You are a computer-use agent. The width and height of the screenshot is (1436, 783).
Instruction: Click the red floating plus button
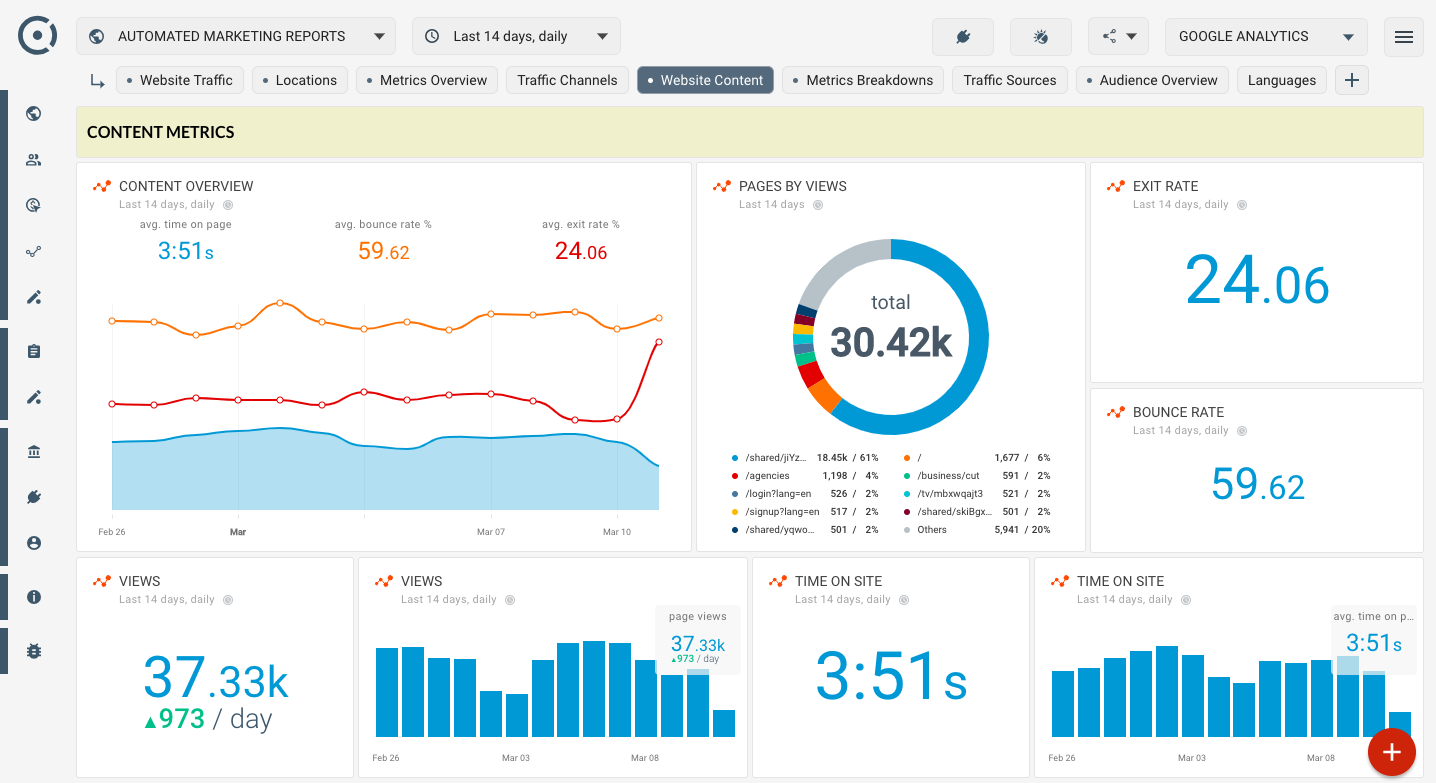pyautogui.click(x=1391, y=751)
